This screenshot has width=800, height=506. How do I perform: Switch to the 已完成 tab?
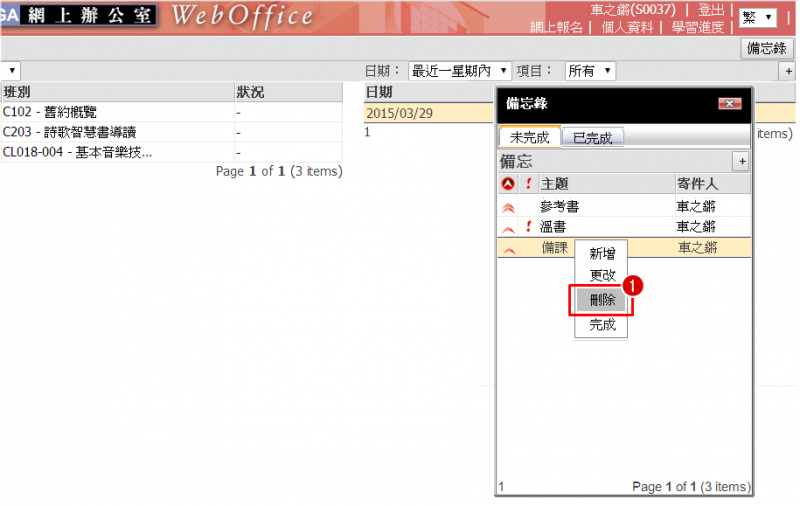(592, 138)
